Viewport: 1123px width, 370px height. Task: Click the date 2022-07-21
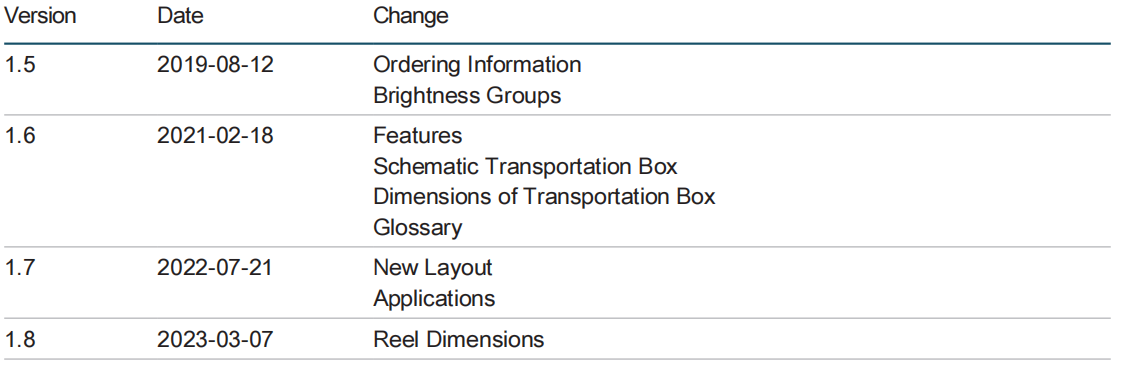[x=216, y=268]
